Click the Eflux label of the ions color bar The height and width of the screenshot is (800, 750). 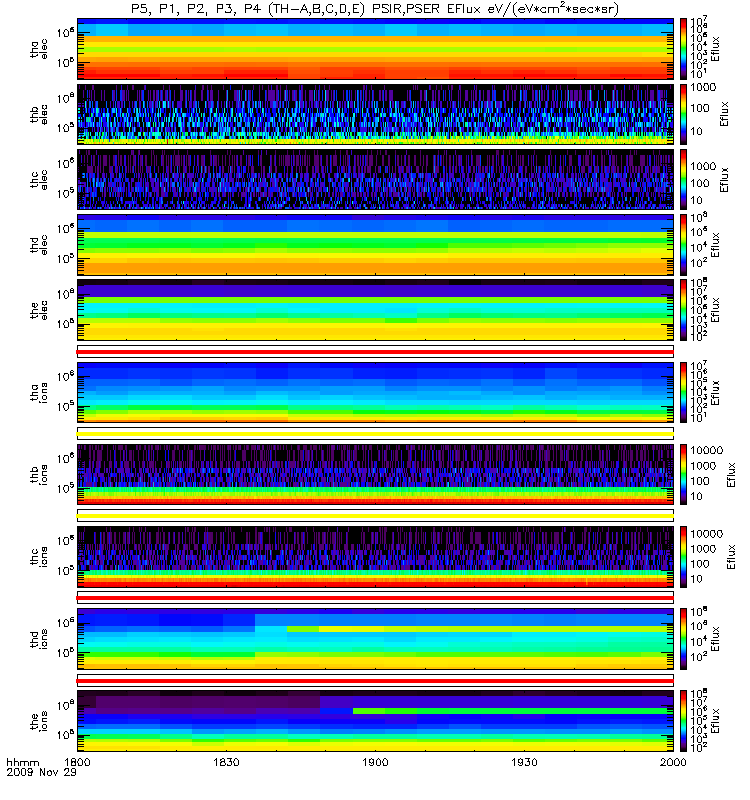[x=715, y=720]
